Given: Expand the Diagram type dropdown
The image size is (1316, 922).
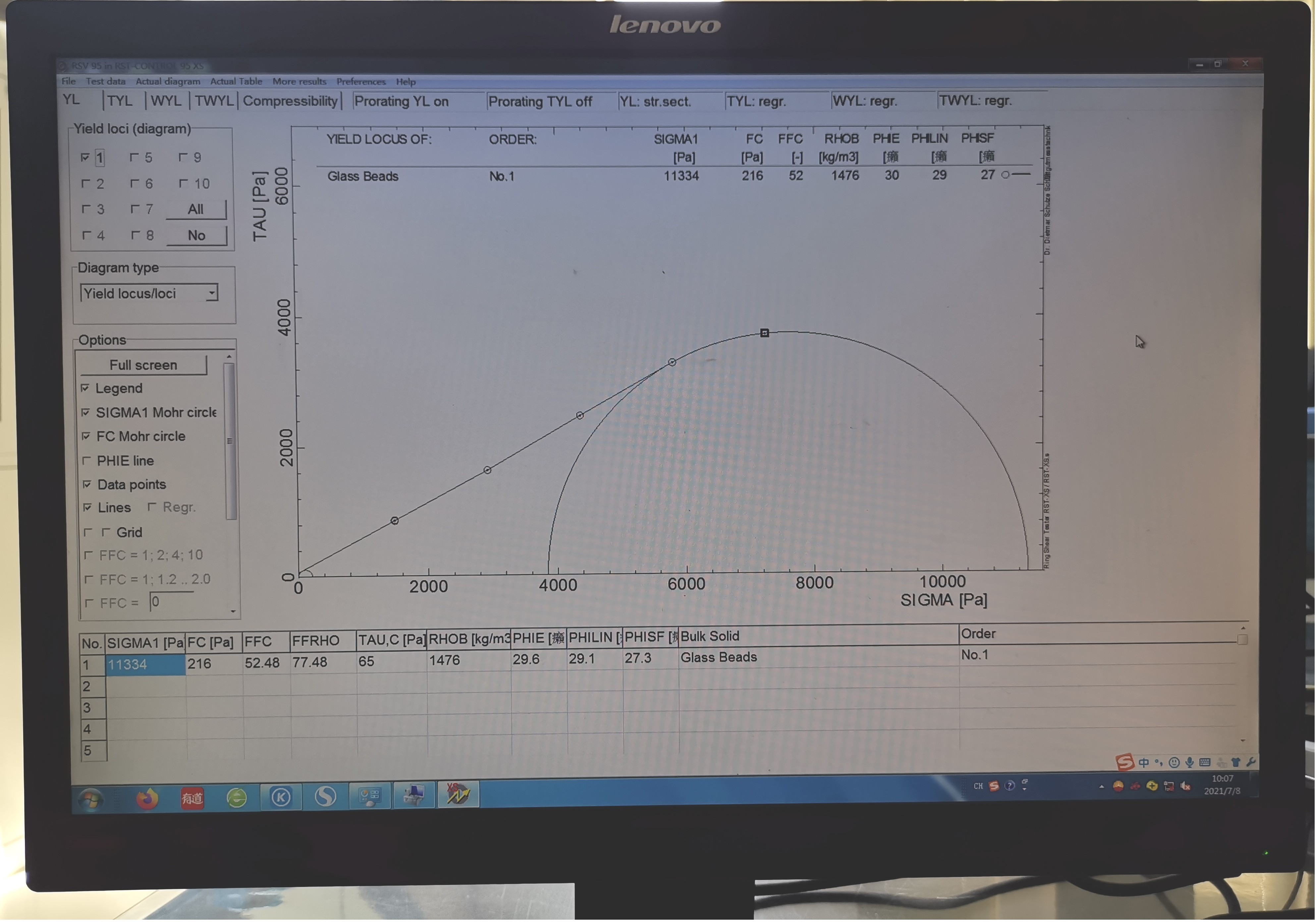Looking at the screenshot, I should tap(212, 293).
